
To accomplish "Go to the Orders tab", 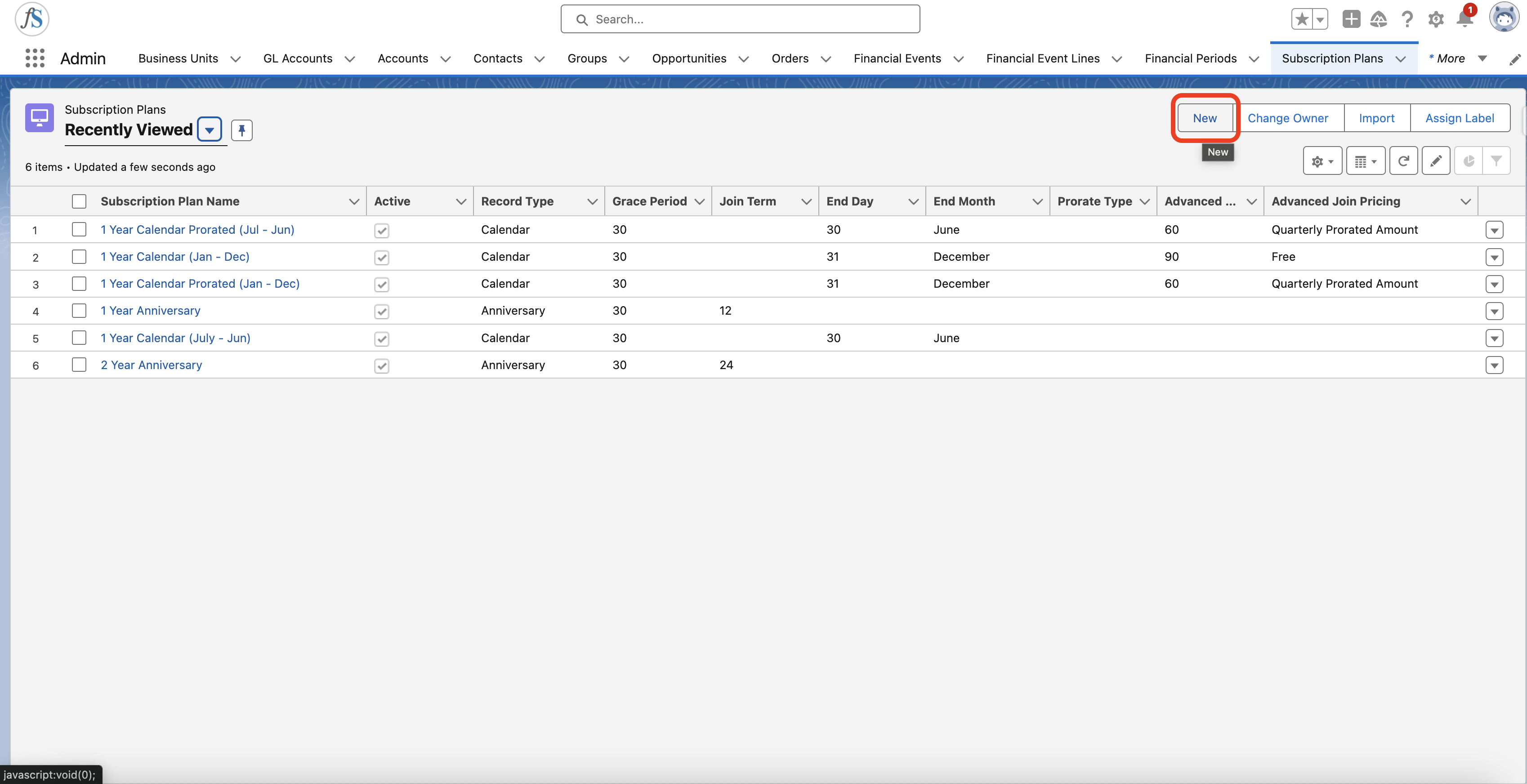I will [790, 58].
